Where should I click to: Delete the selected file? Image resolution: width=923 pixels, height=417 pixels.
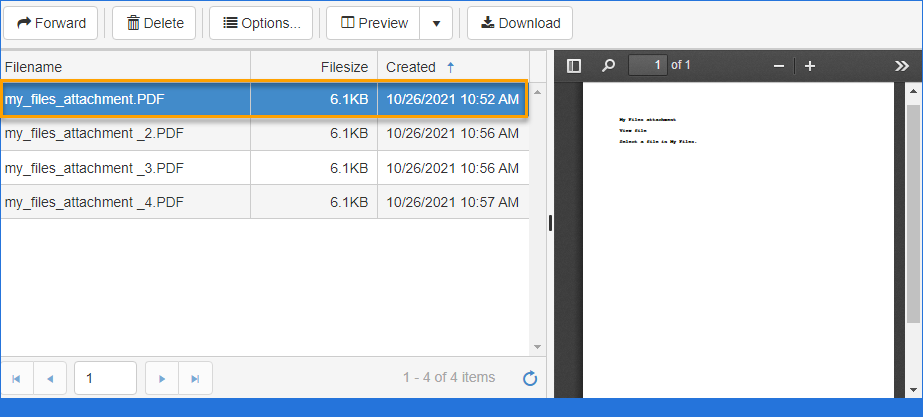155,23
